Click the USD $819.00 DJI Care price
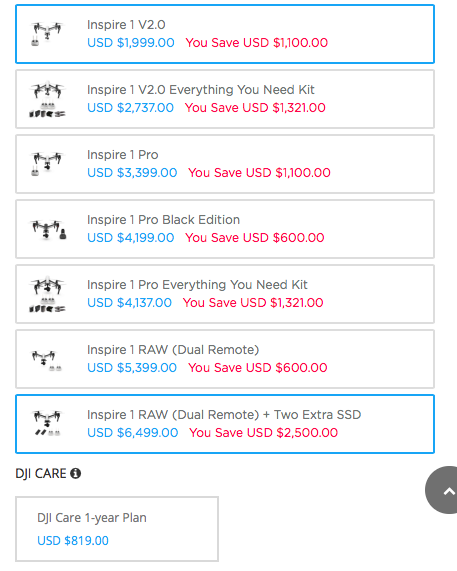This screenshot has width=457, height=571. click(73, 540)
